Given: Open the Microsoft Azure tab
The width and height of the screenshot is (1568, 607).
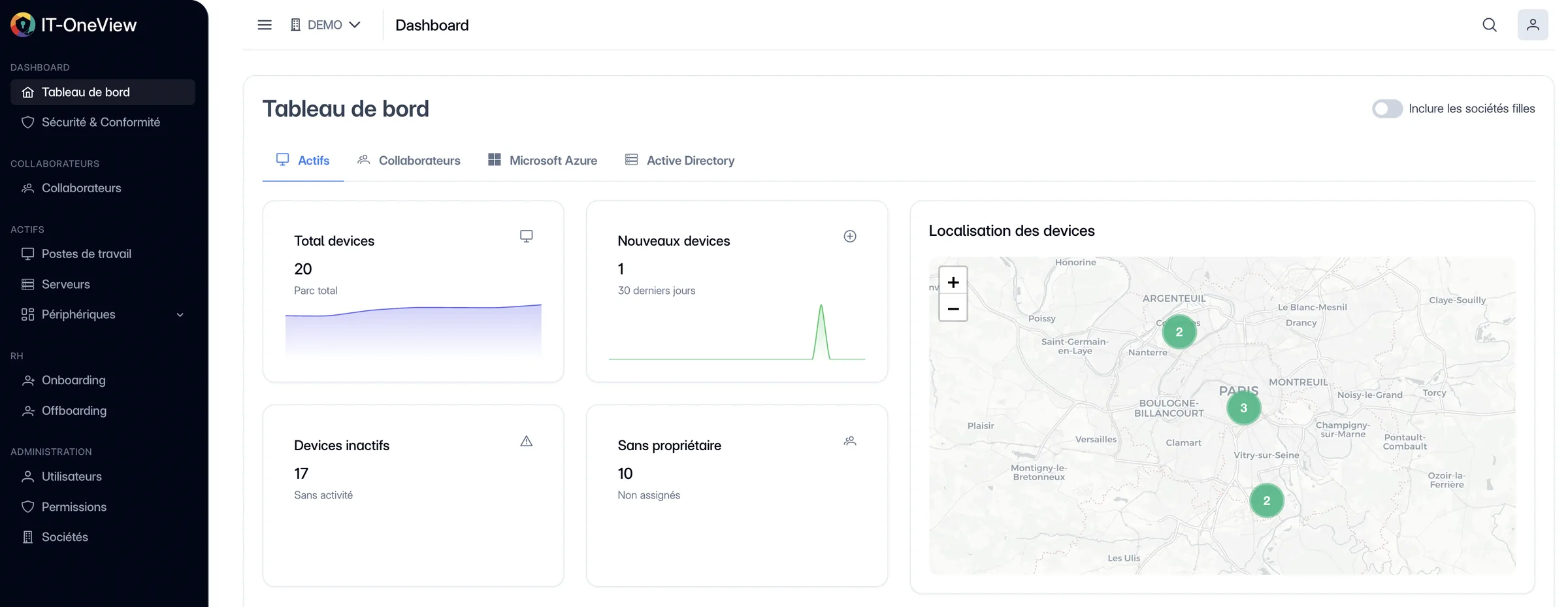Looking at the screenshot, I should click(542, 160).
